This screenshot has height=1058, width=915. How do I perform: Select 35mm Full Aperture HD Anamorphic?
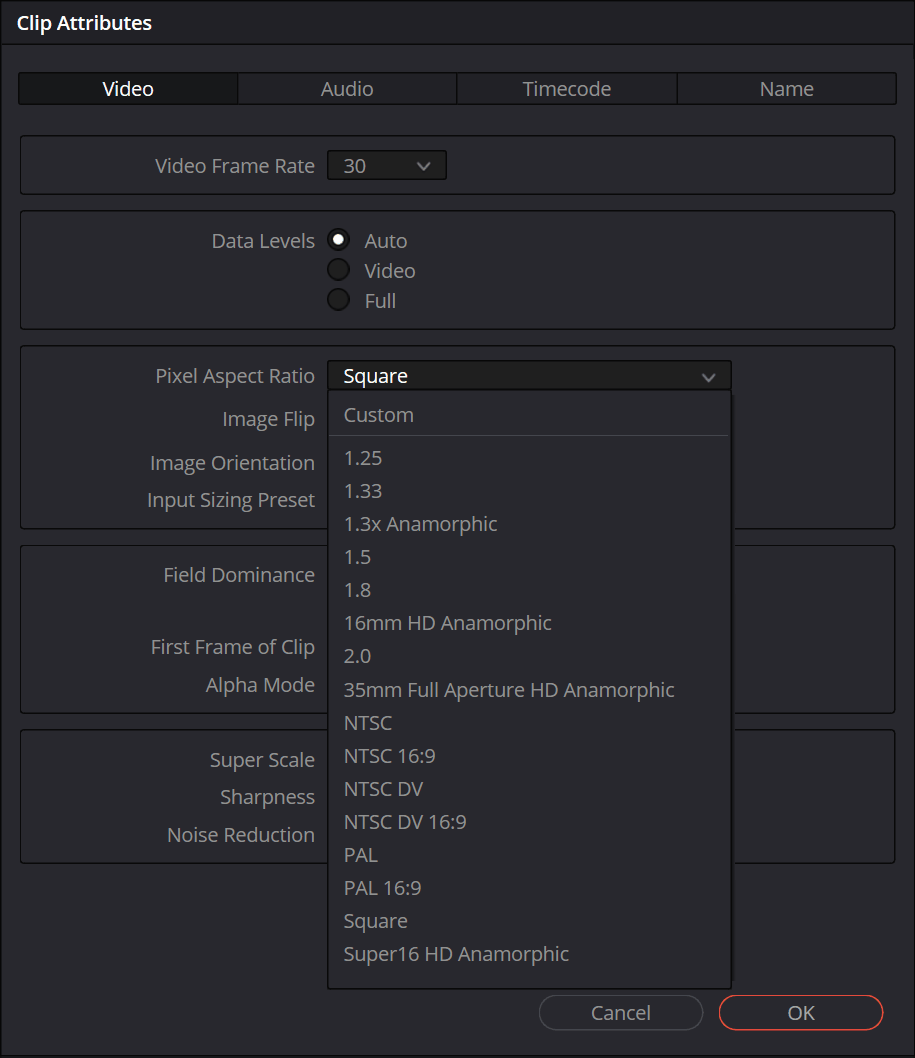[x=509, y=690]
